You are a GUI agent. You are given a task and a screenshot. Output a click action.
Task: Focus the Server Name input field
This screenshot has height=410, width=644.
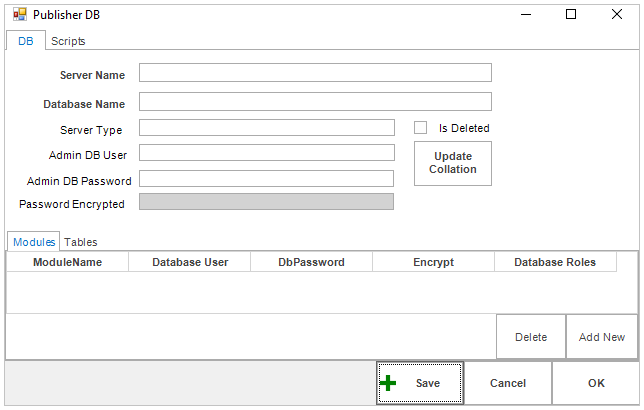[315, 73]
